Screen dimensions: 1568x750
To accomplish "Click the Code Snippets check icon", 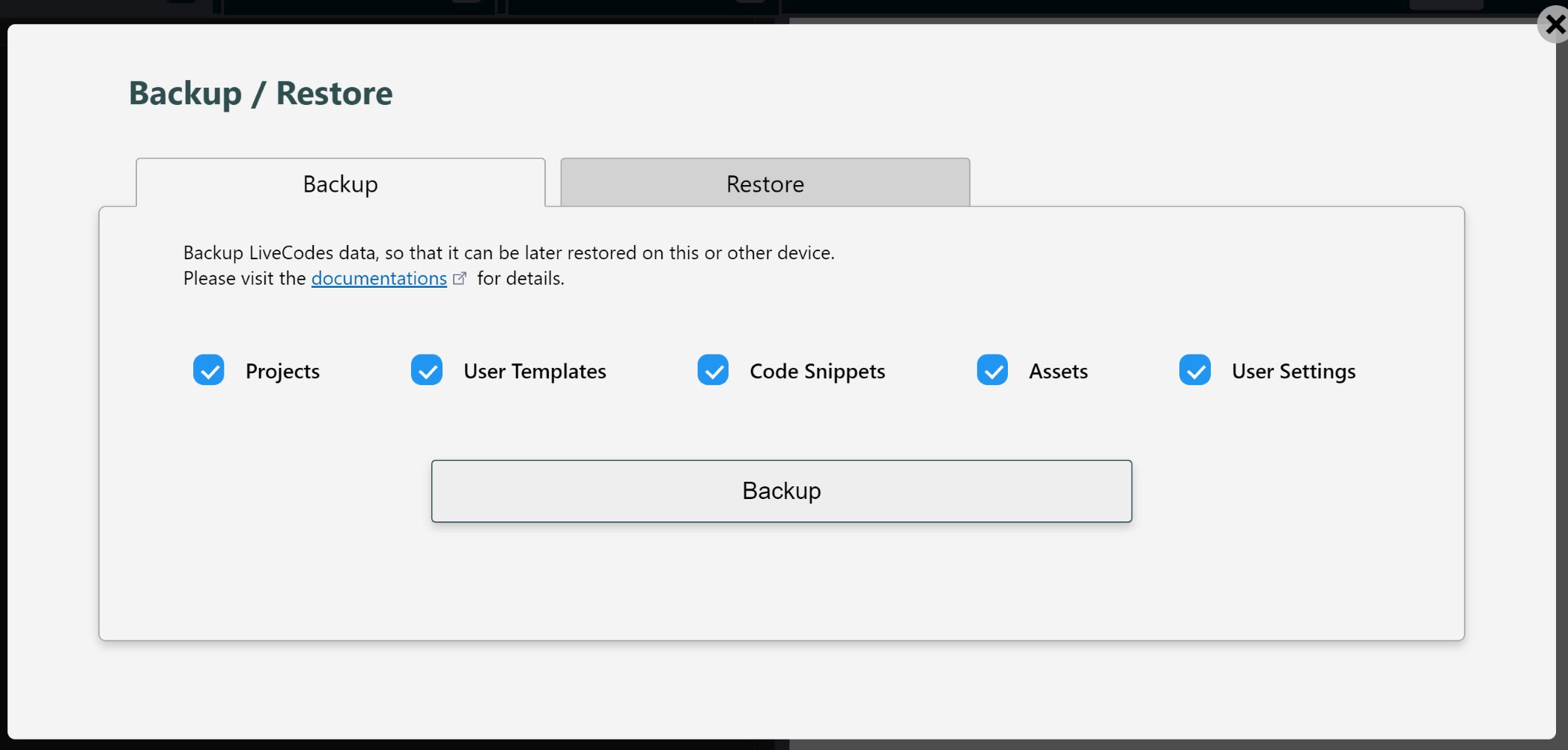I will [x=714, y=369].
